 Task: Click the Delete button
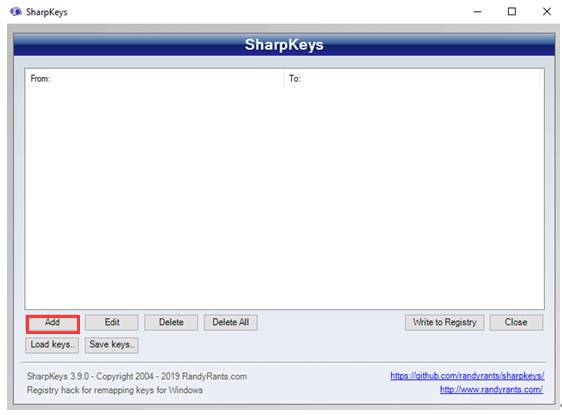point(171,323)
